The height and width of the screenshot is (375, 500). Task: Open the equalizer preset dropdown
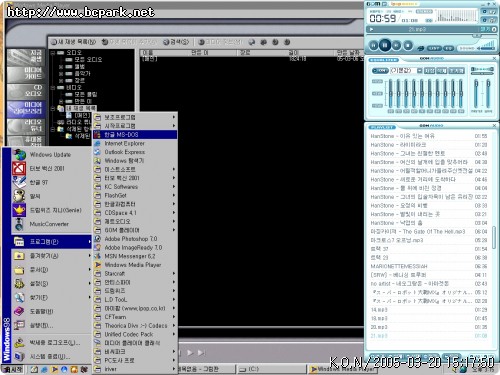click(x=419, y=71)
